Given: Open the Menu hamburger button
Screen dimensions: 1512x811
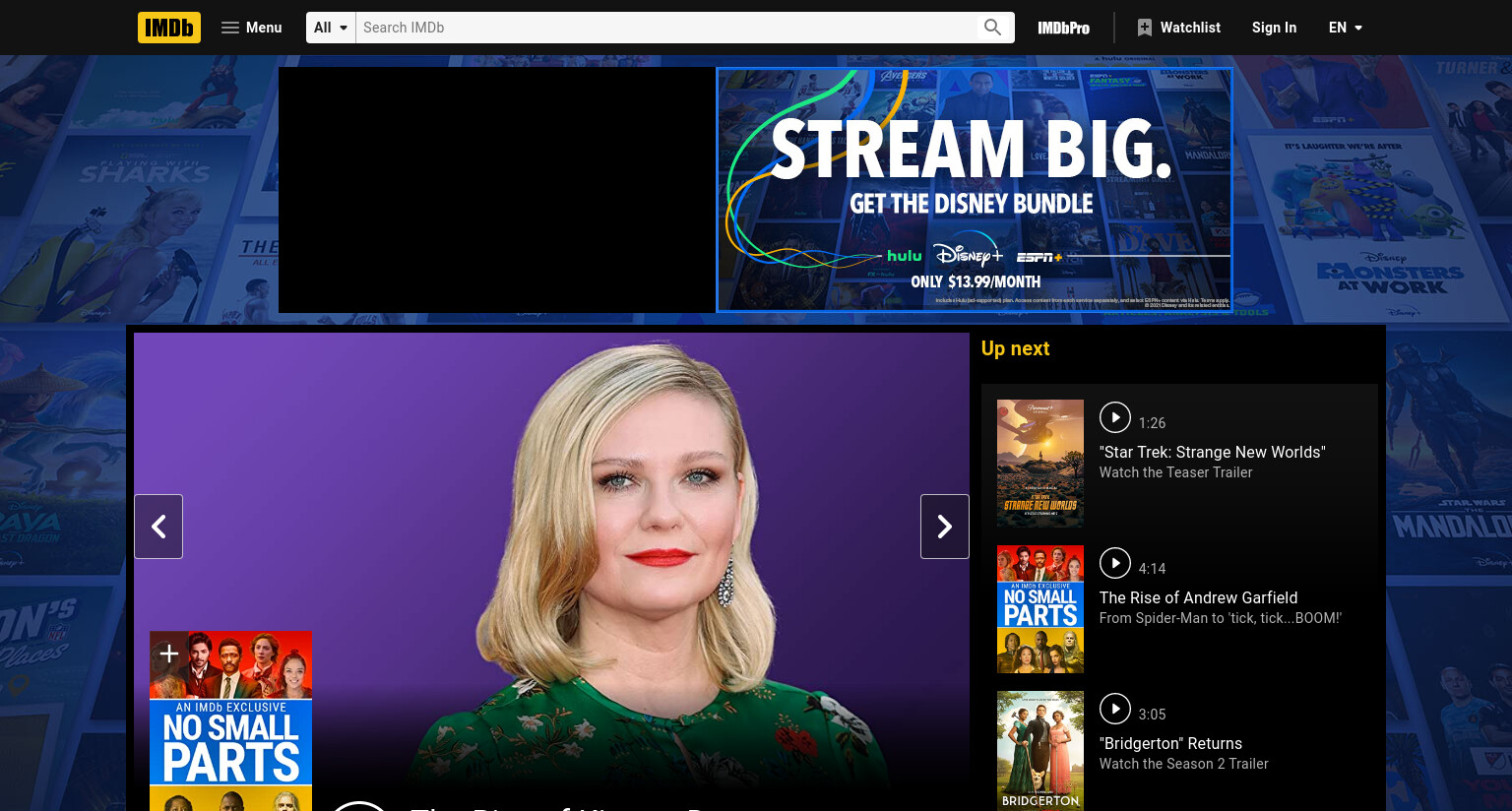Looking at the screenshot, I should [x=252, y=28].
